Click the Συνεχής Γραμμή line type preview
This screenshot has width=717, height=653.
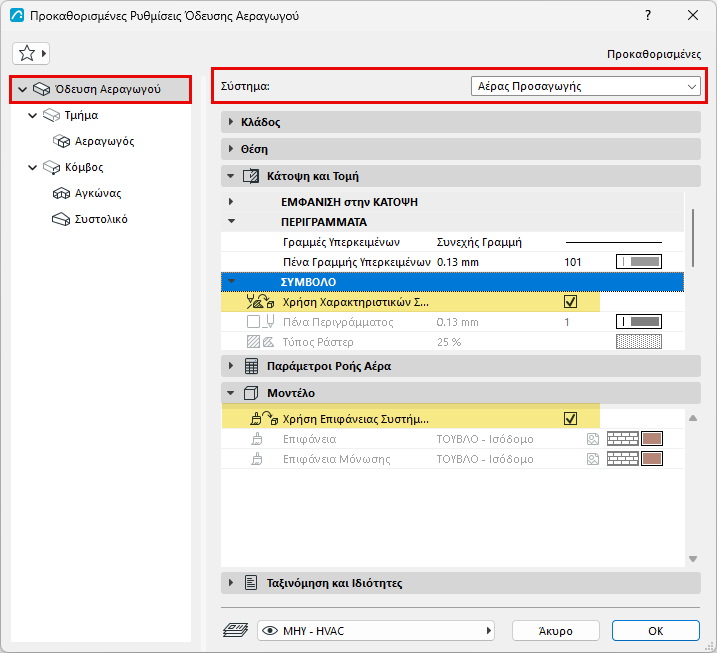(614, 242)
